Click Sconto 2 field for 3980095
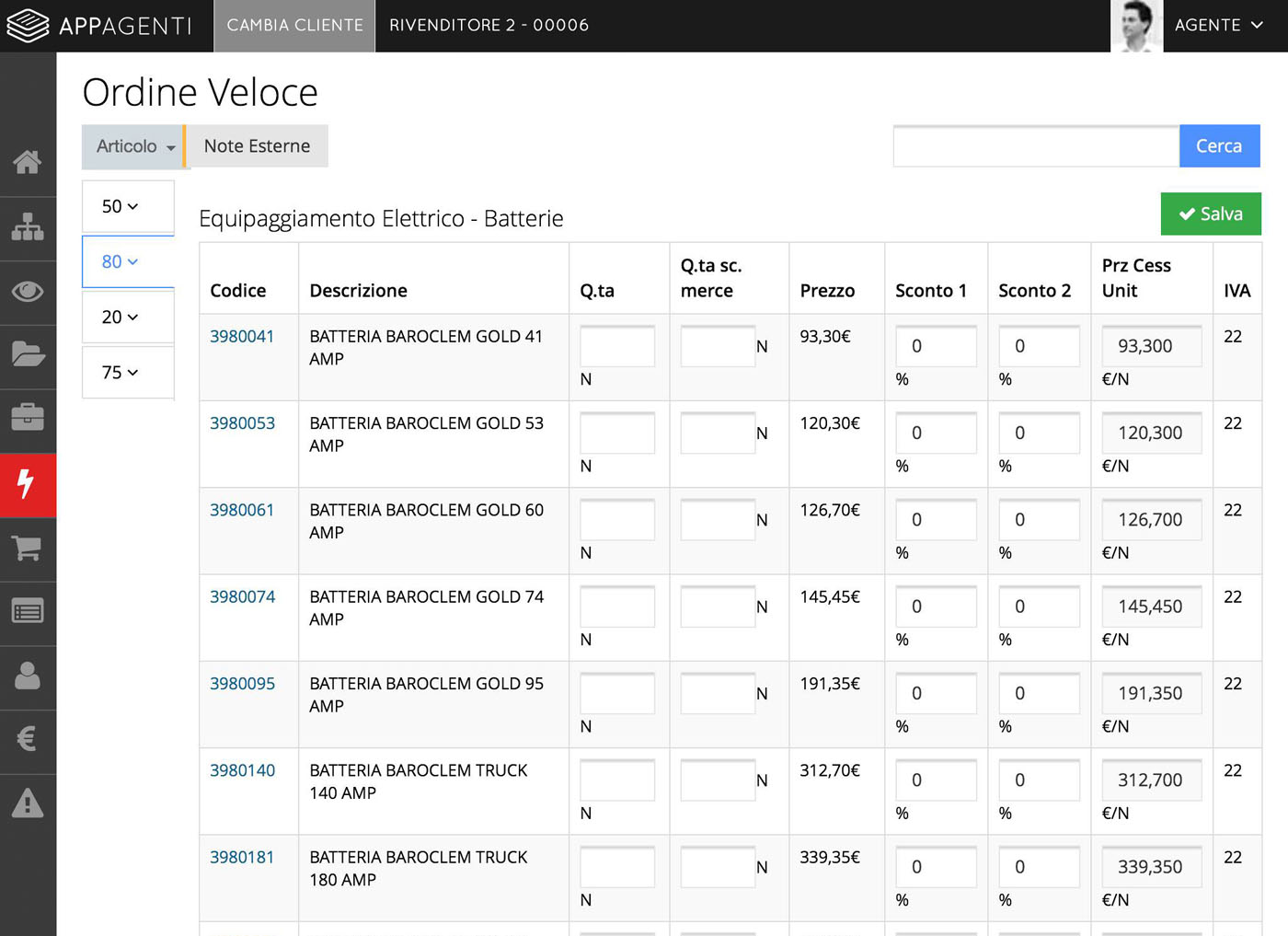Viewport: 1288px width, 936px height. pyautogui.click(x=1040, y=693)
